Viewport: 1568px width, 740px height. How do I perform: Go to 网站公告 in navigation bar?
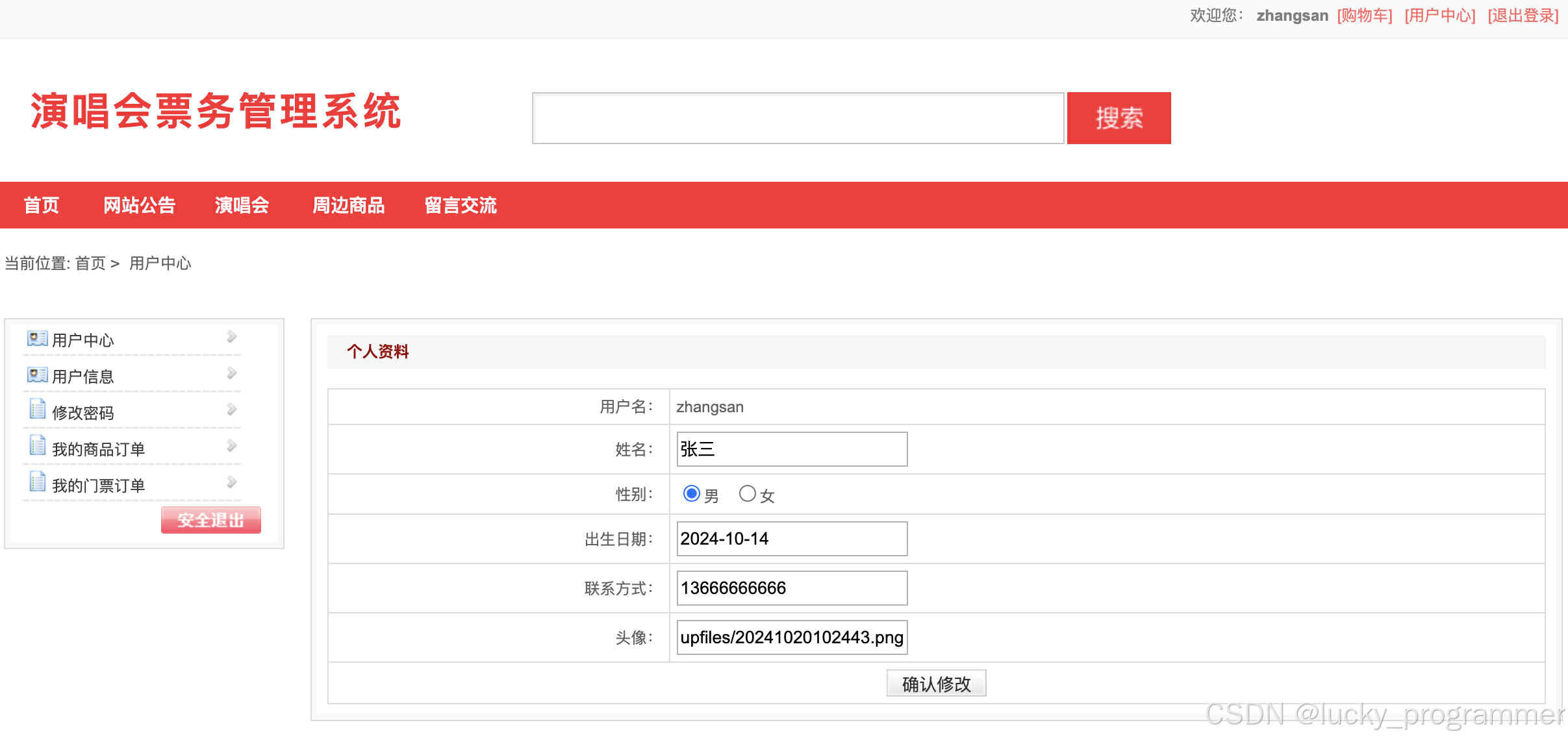point(139,205)
